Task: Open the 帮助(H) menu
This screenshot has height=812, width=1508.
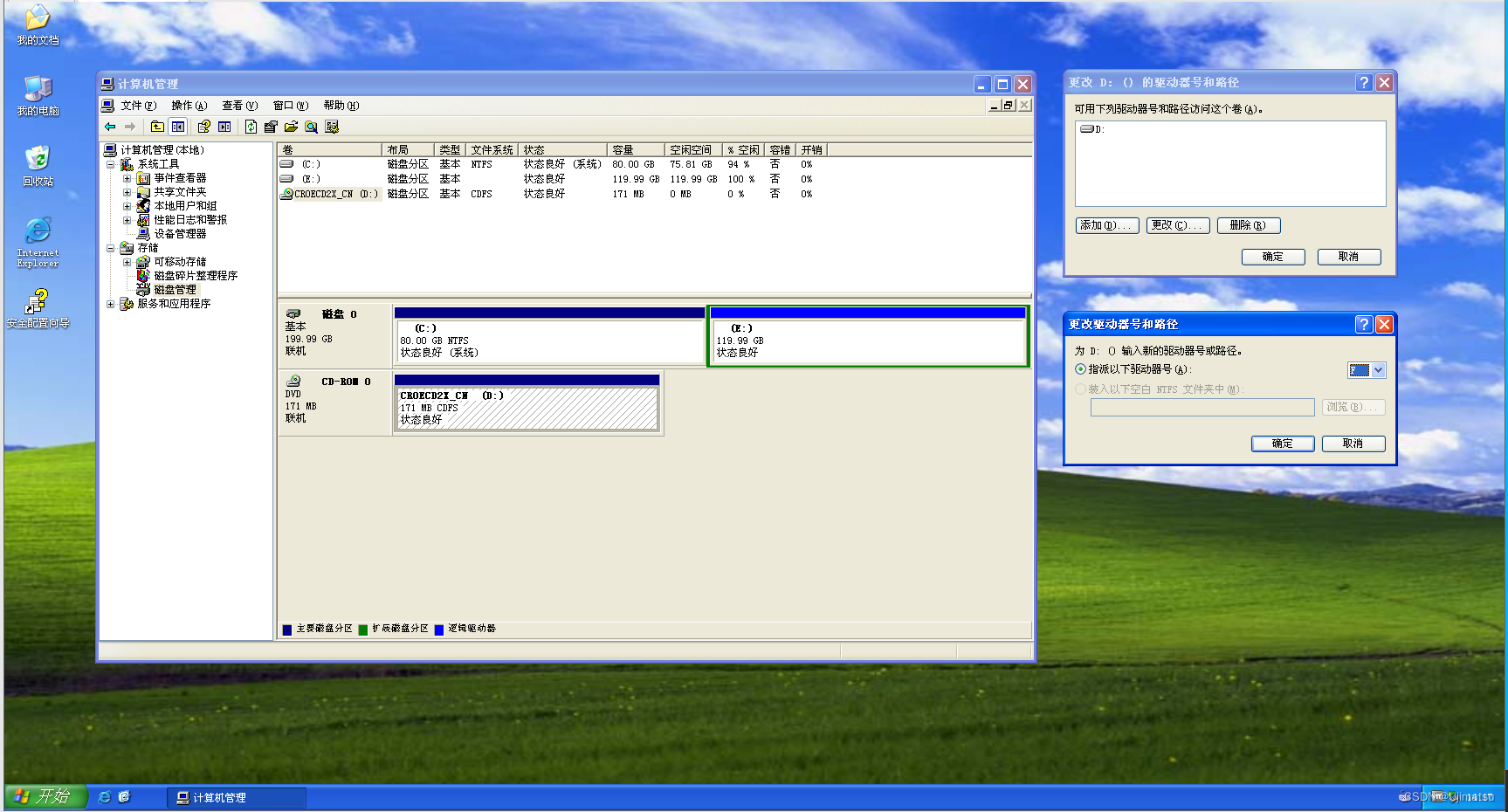Action: point(341,106)
